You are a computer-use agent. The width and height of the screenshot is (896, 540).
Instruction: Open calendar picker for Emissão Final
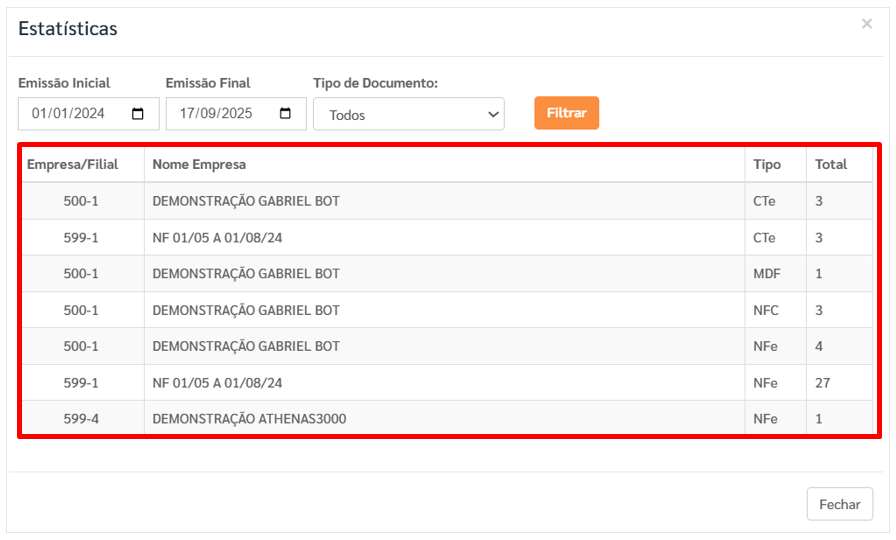(x=286, y=114)
